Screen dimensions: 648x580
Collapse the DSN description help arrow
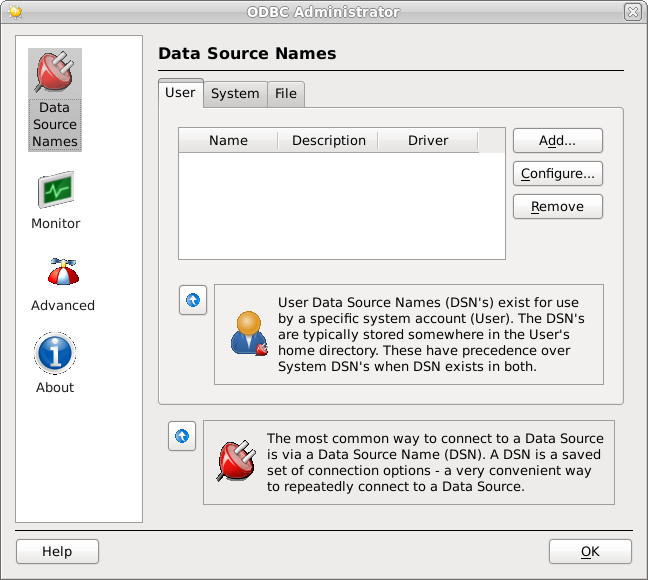pos(182,436)
